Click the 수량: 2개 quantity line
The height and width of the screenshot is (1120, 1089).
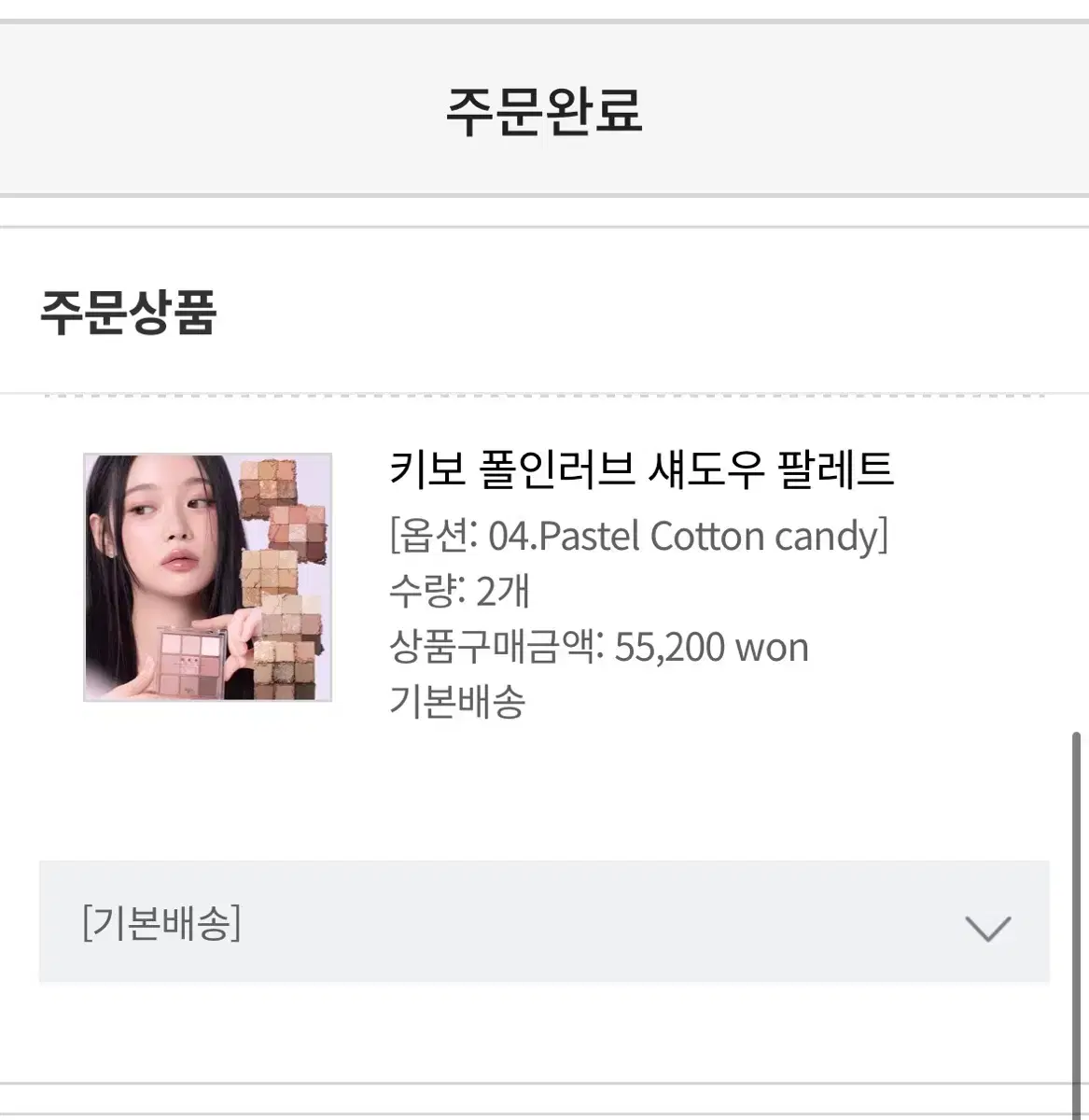click(459, 591)
